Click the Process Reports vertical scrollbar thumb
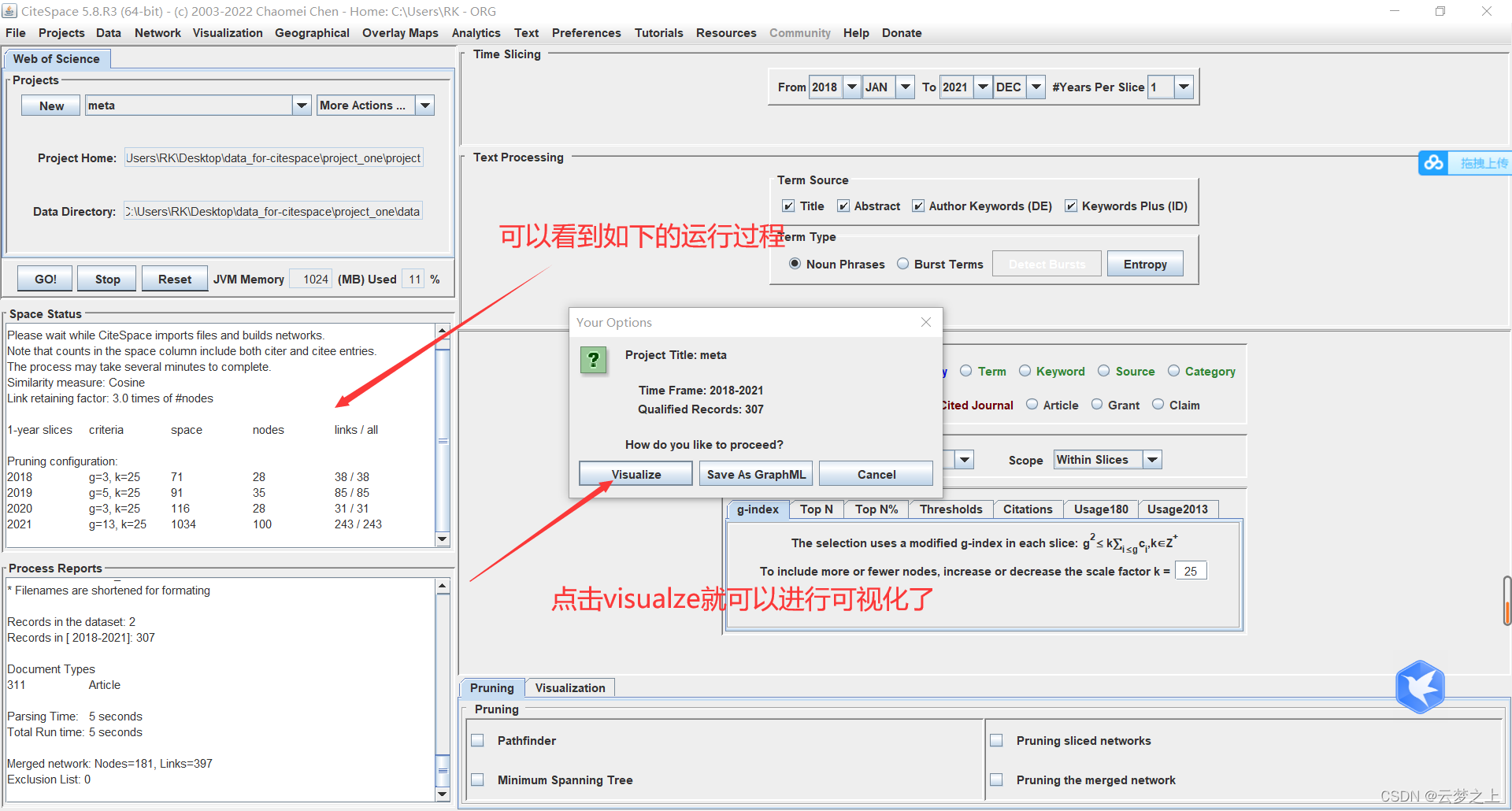The height and width of the screenshot is (811, 1512). [x=443, y=770]
